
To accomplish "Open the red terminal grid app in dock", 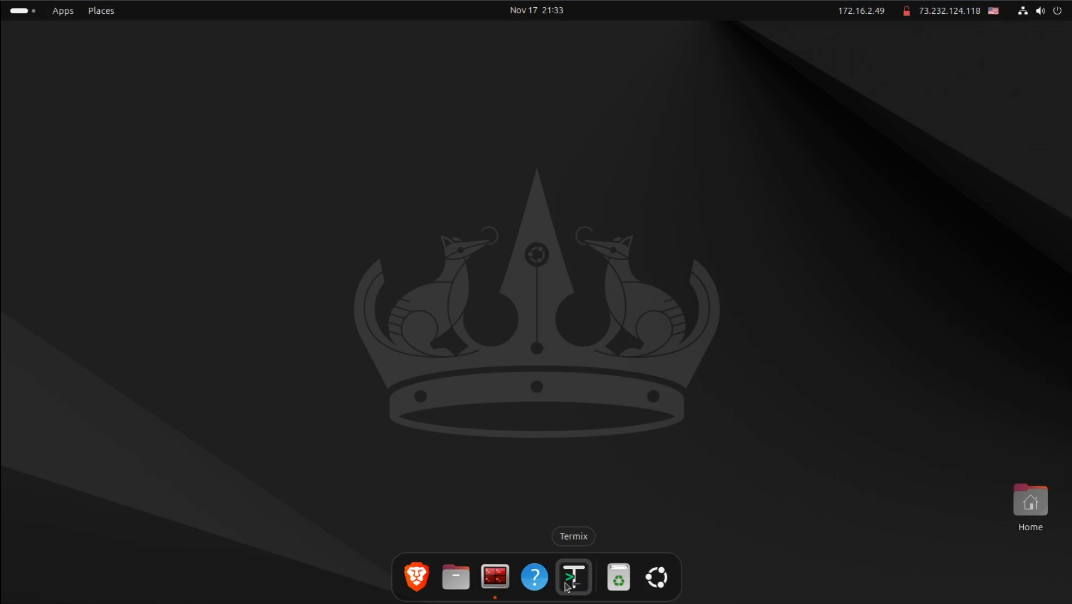I will [495, 577].
